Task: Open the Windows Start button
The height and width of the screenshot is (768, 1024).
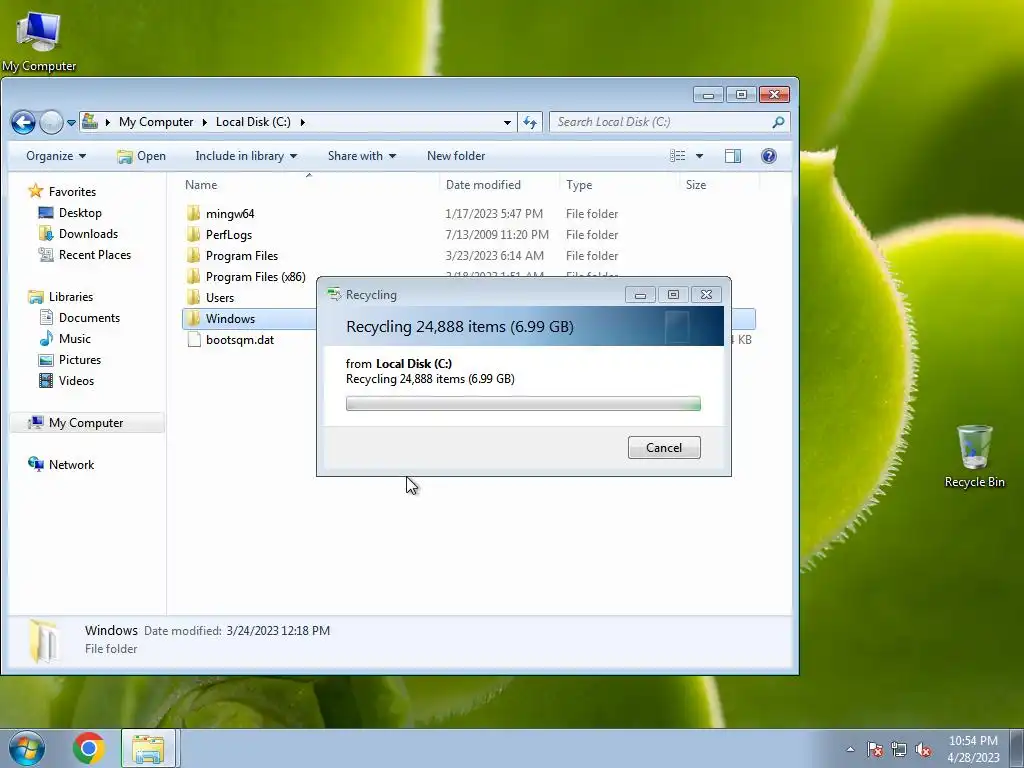Action: coord(27,748)
